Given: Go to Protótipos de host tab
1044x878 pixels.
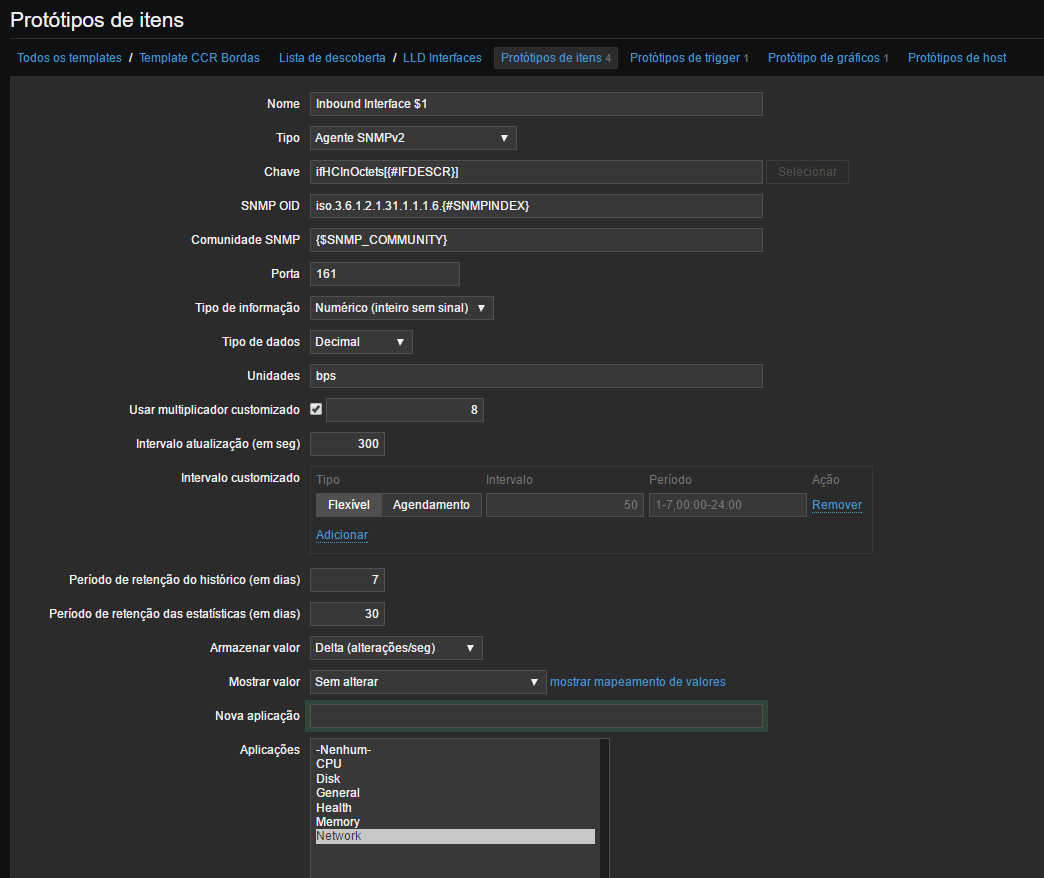Looking at the screenshot, I should coord(957,58).
